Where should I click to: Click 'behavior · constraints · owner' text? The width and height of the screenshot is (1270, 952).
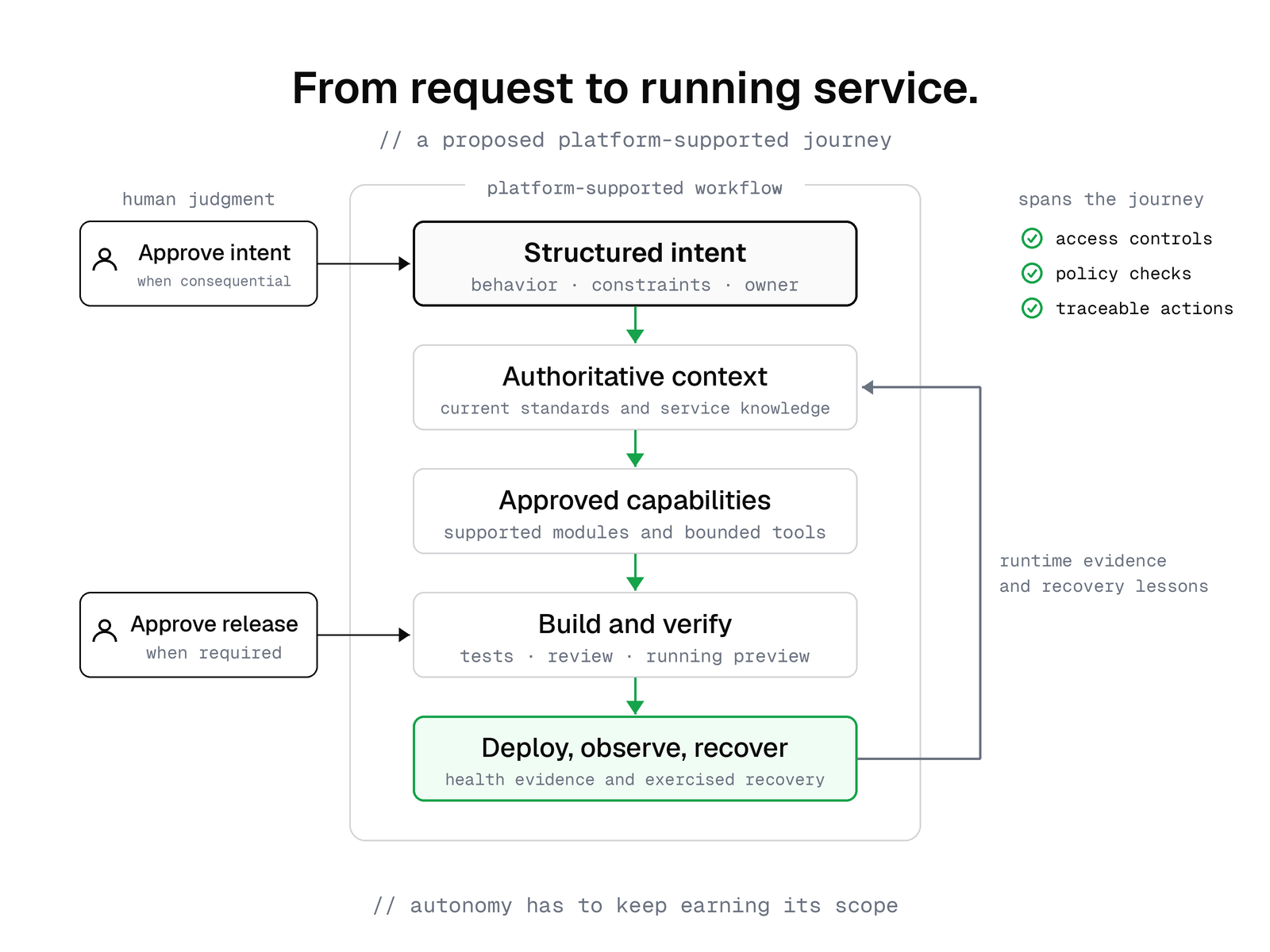point(635,285)
